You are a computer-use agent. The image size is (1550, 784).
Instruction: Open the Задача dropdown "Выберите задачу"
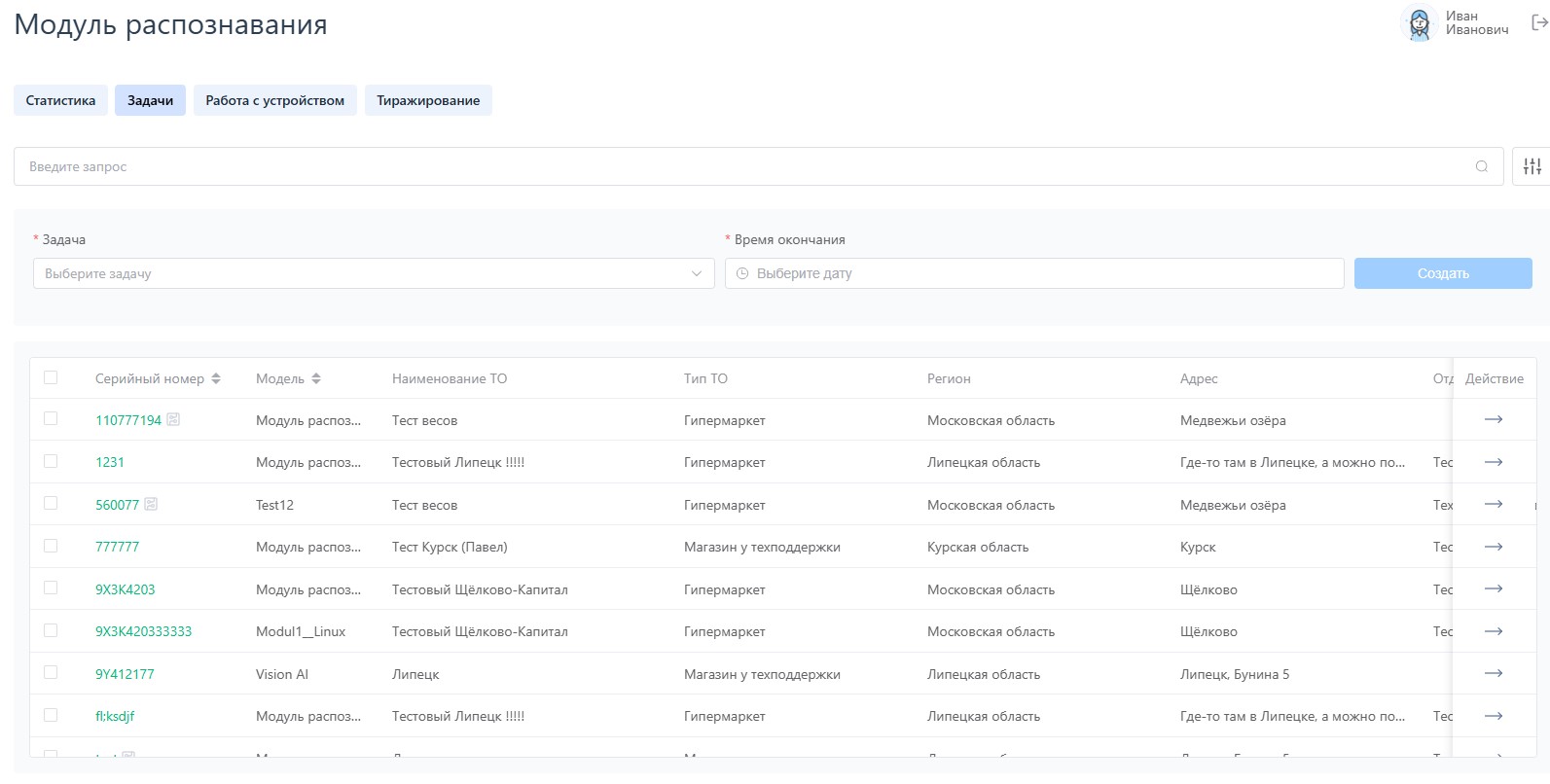374,273
